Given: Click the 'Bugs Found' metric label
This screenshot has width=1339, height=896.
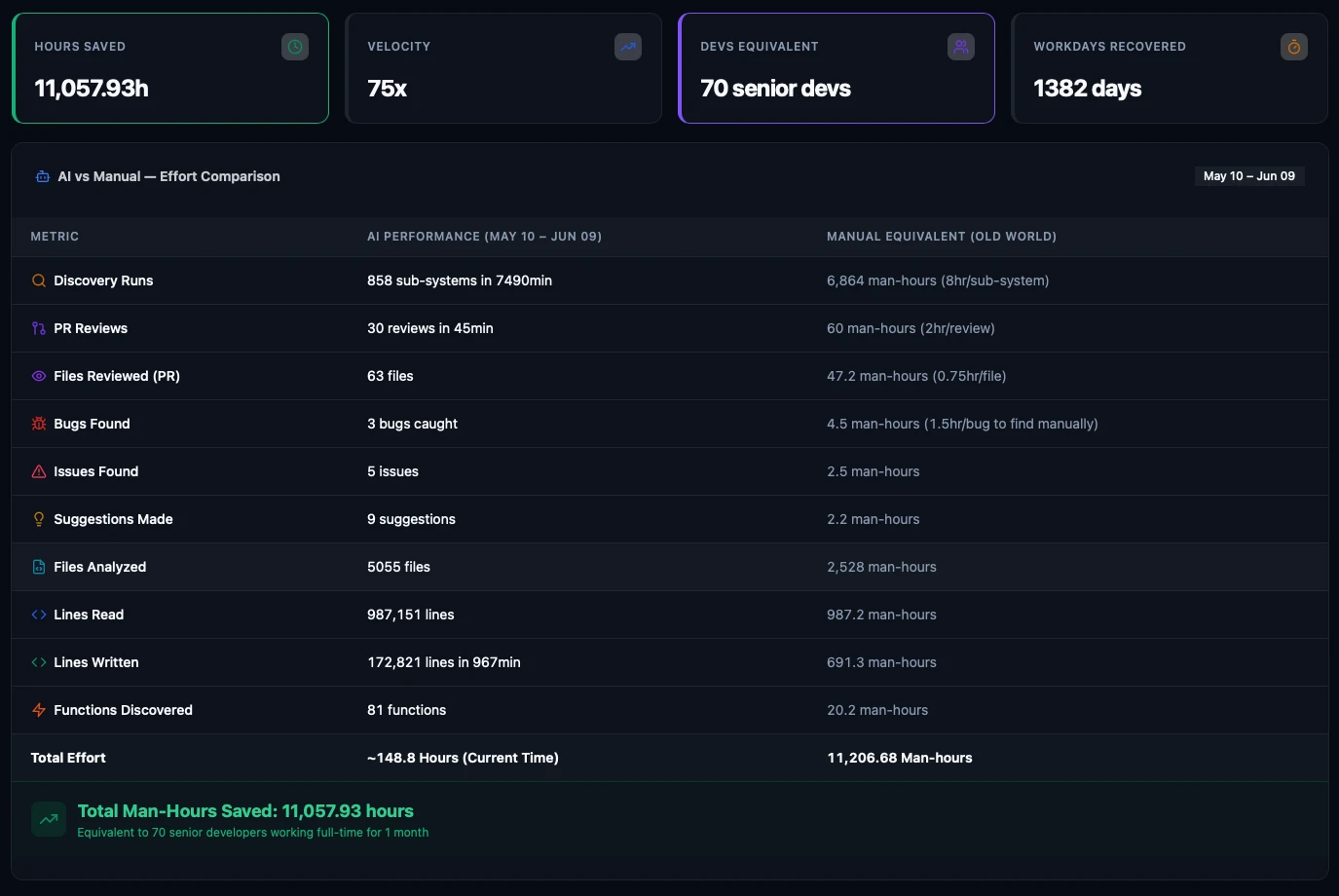Looking at the screenshot, I should (92, 424).
